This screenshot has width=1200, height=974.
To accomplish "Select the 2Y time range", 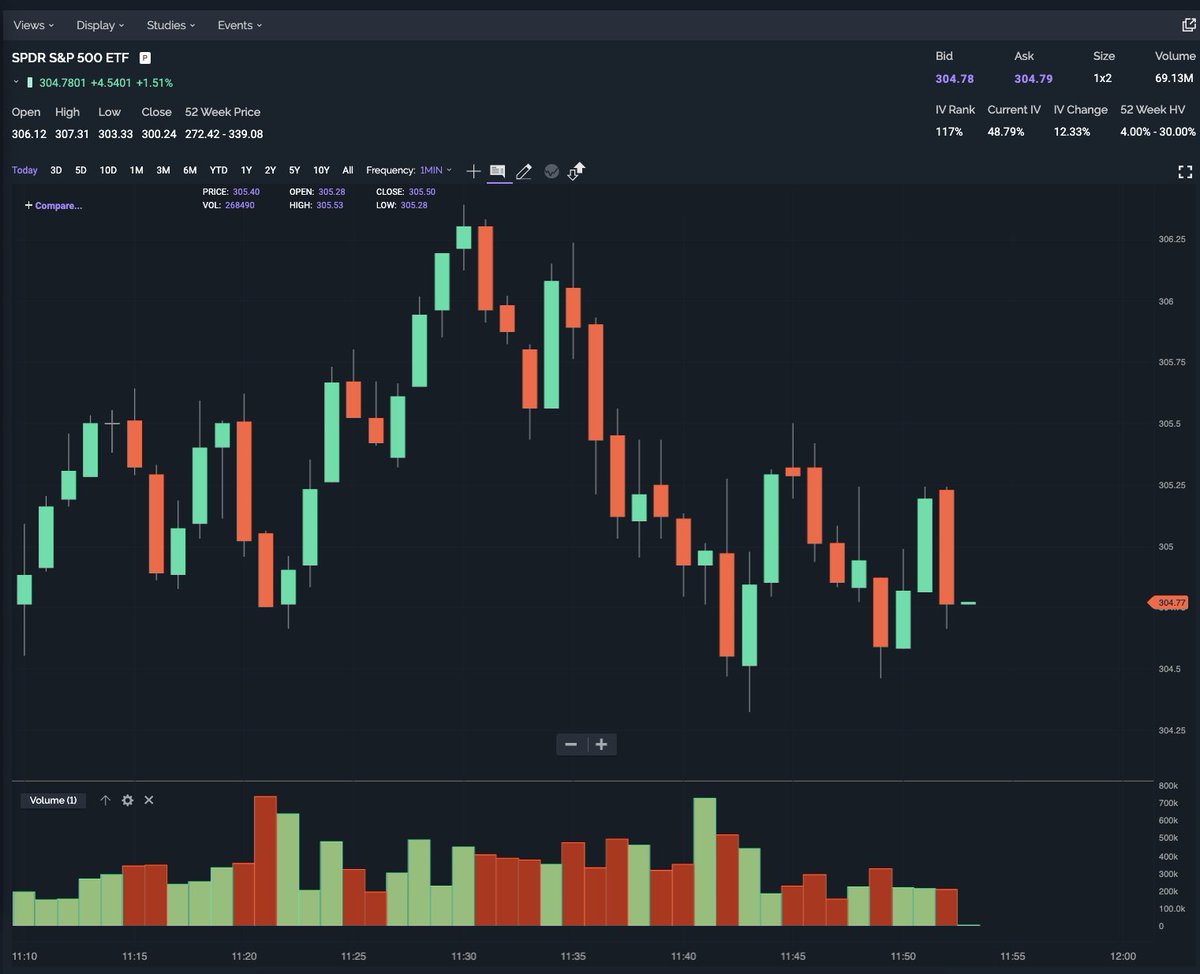I will [270, 171].
